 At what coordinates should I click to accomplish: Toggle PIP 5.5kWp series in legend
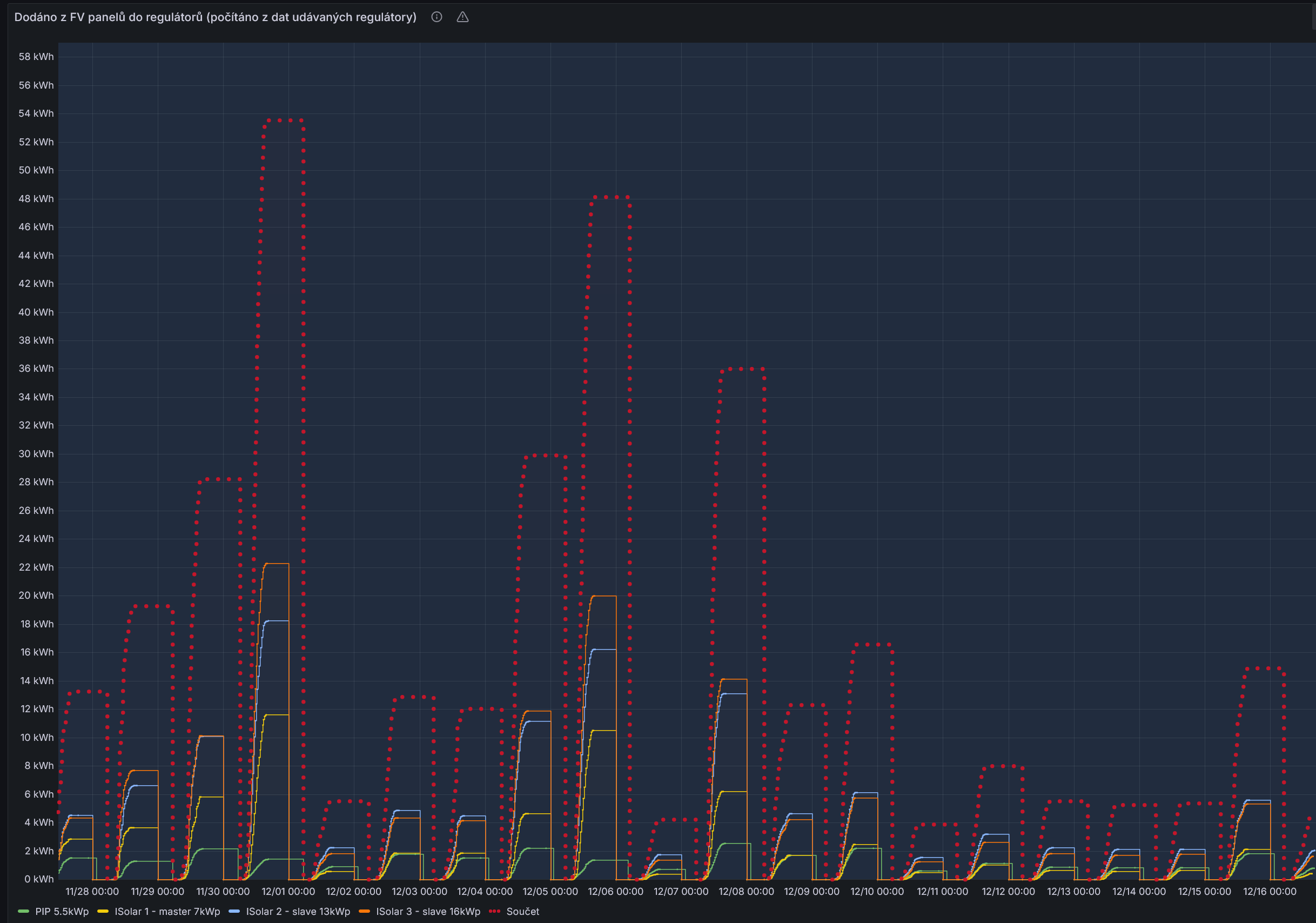pyautogui.click(x=62, y=912)
